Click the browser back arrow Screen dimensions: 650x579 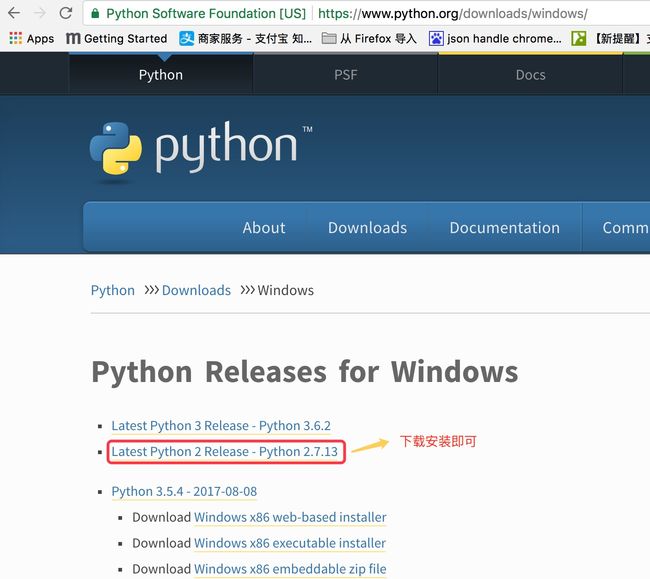tap(14, 13)
